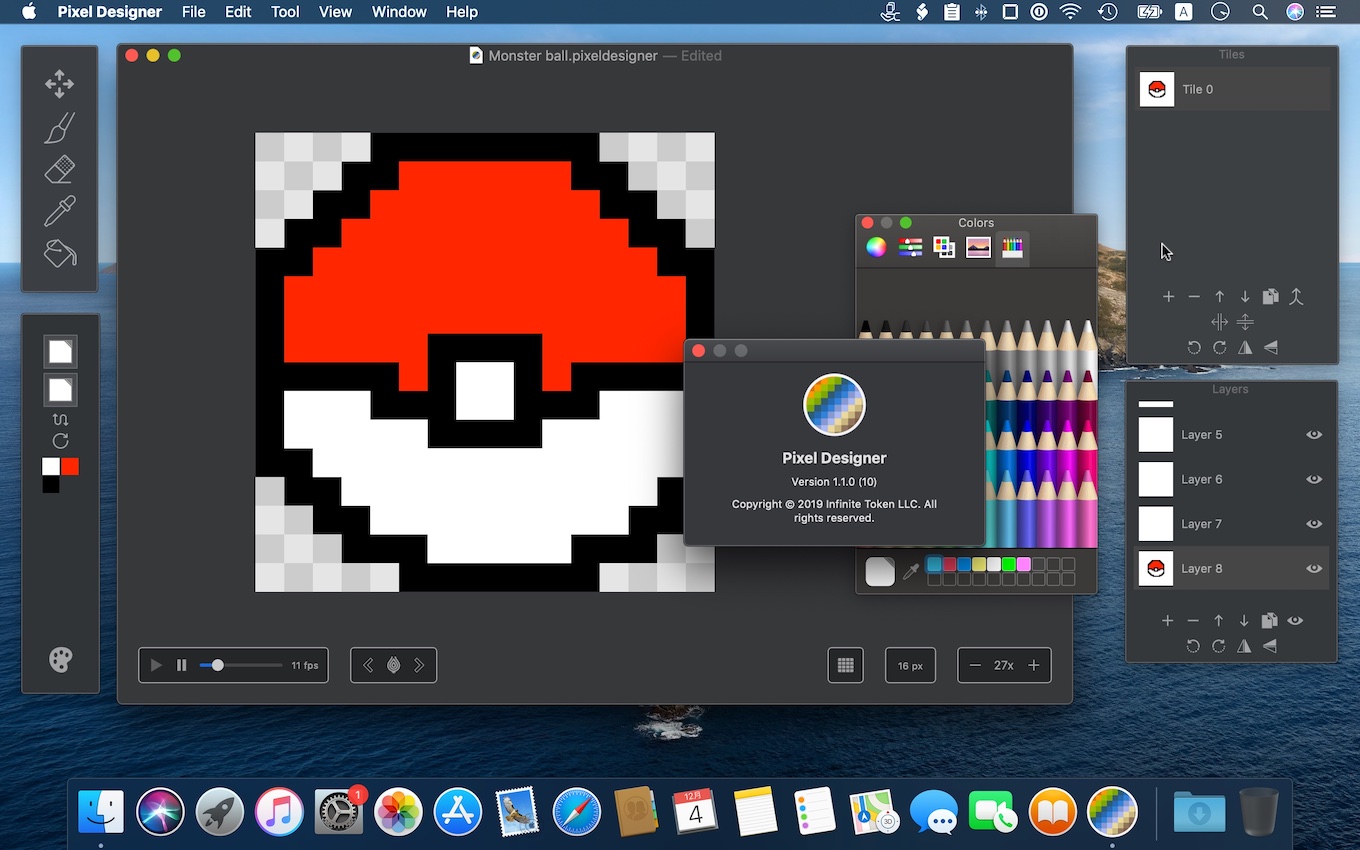Click the secondary color well
The width and height of the screenshot is (1360, 850).
tap(60, 389)
